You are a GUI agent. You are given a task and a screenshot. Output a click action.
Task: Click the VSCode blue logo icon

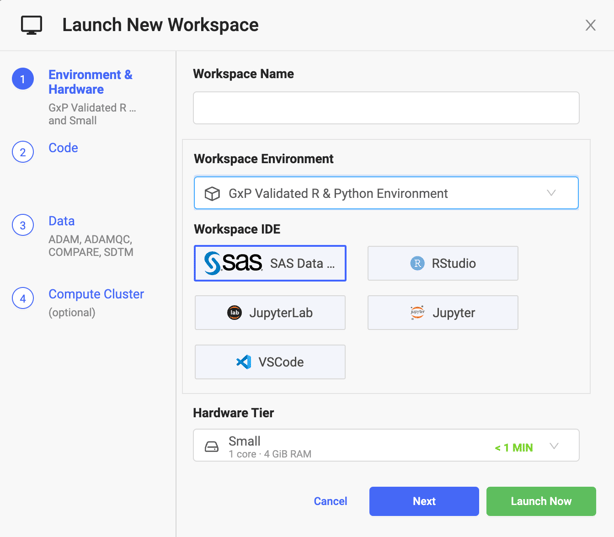(x=244, y=362)
